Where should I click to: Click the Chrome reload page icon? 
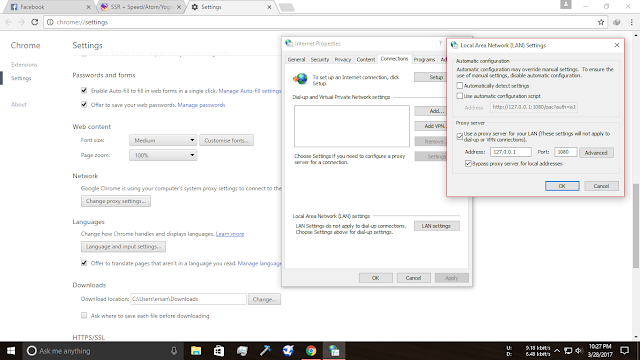click(35, 22)
